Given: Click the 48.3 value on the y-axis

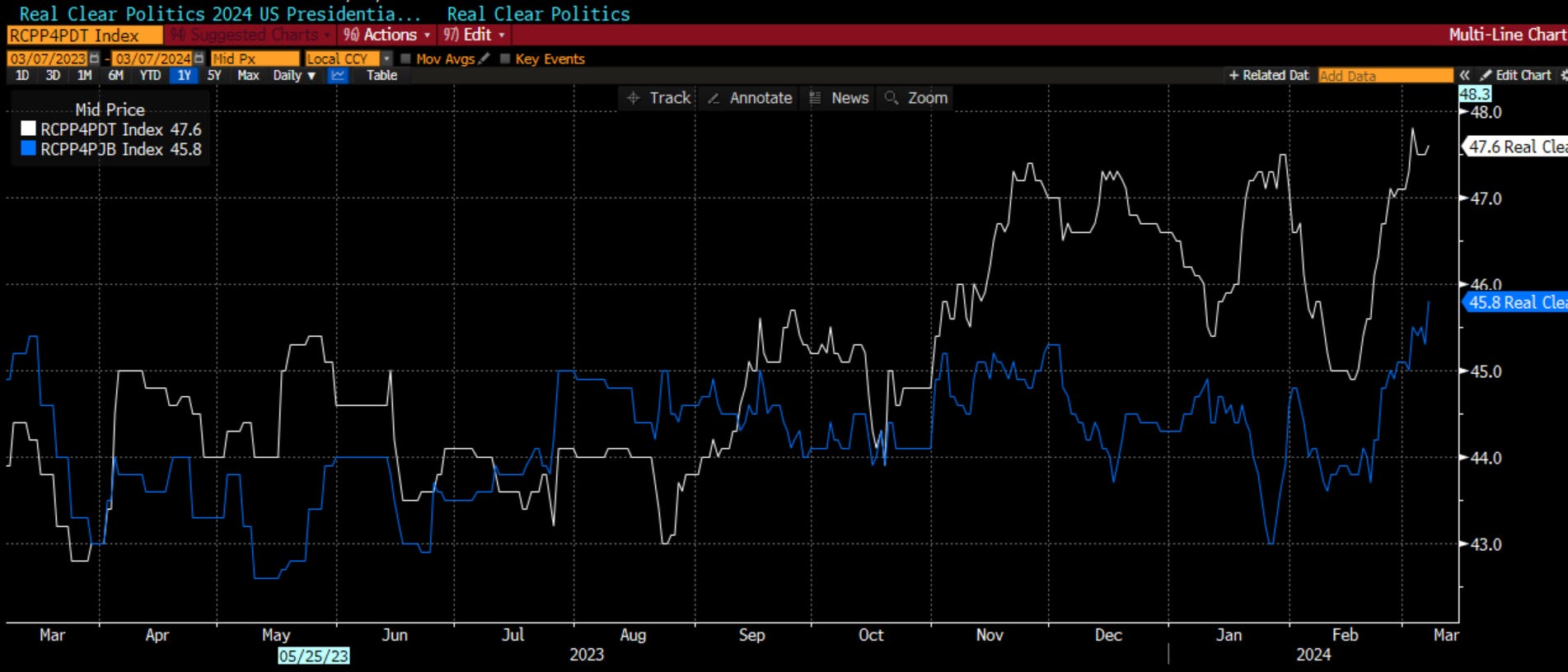Looking at the screenshot, I should point(1475,94).
